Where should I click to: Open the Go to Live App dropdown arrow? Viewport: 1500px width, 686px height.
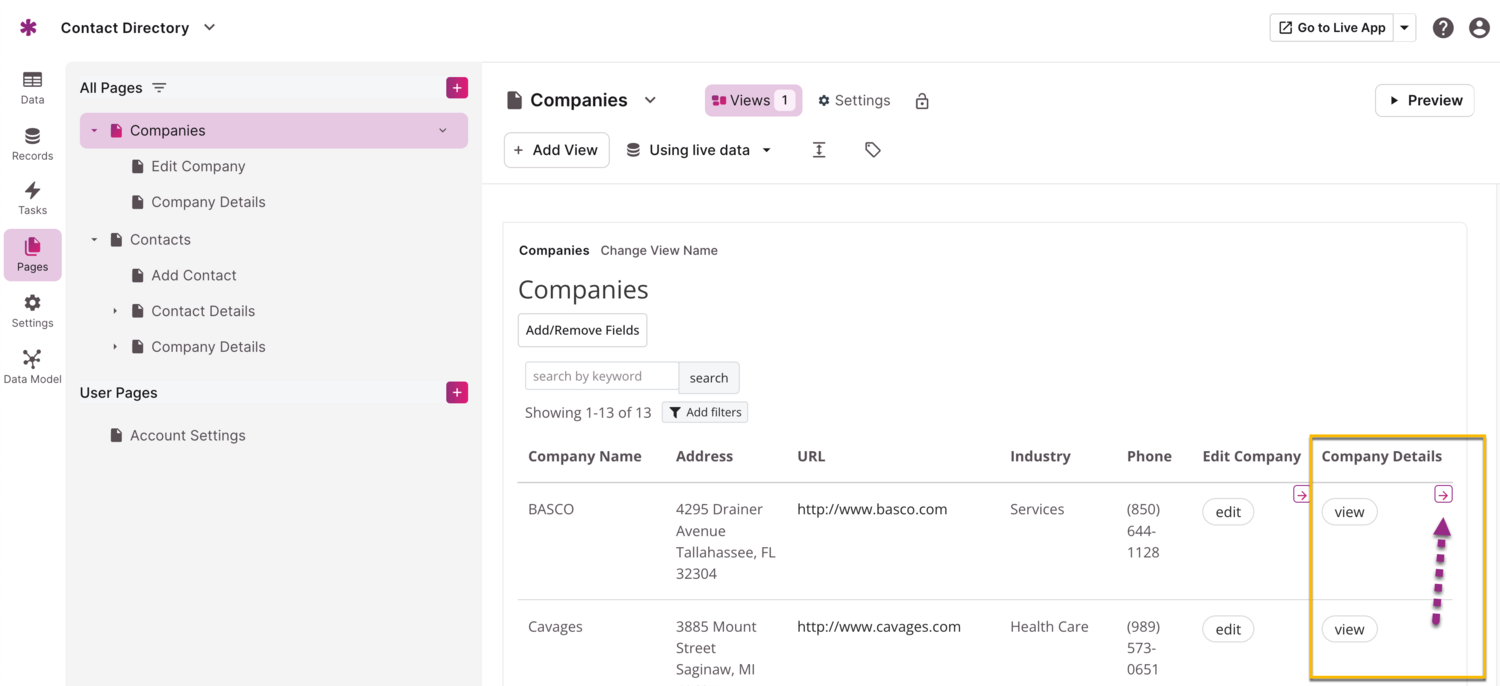(x=1404, y=28)
